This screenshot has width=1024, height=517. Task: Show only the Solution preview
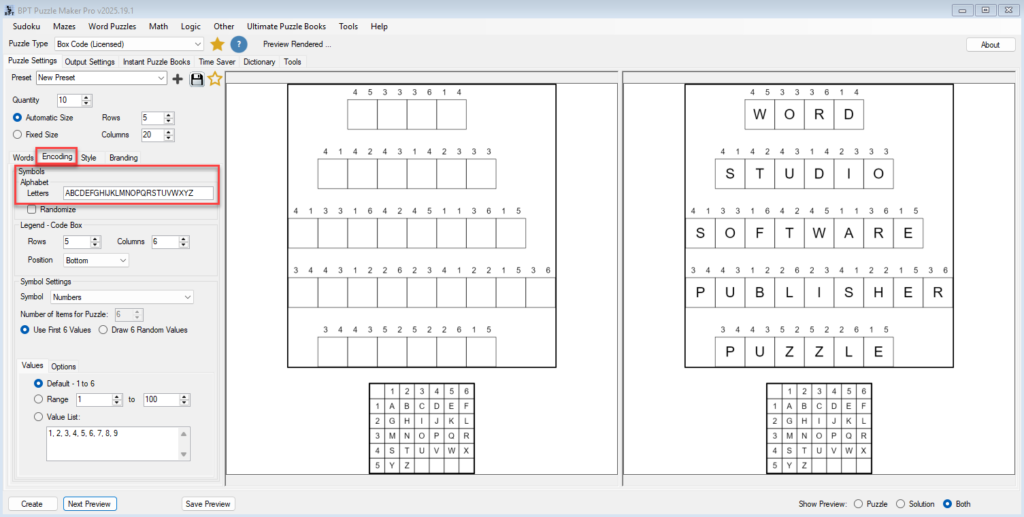901,504
